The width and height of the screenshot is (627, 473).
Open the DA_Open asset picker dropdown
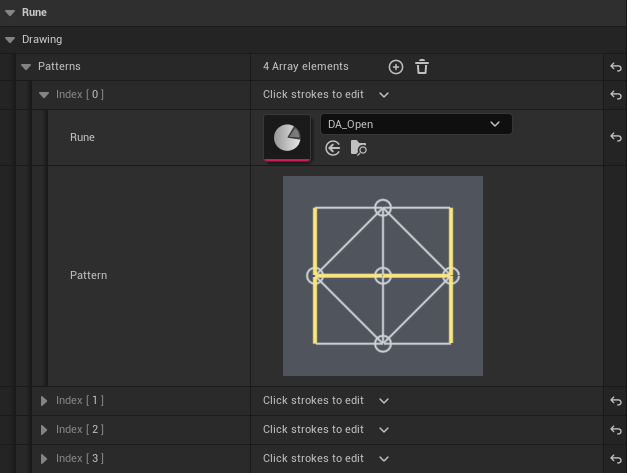coord(416,124)
